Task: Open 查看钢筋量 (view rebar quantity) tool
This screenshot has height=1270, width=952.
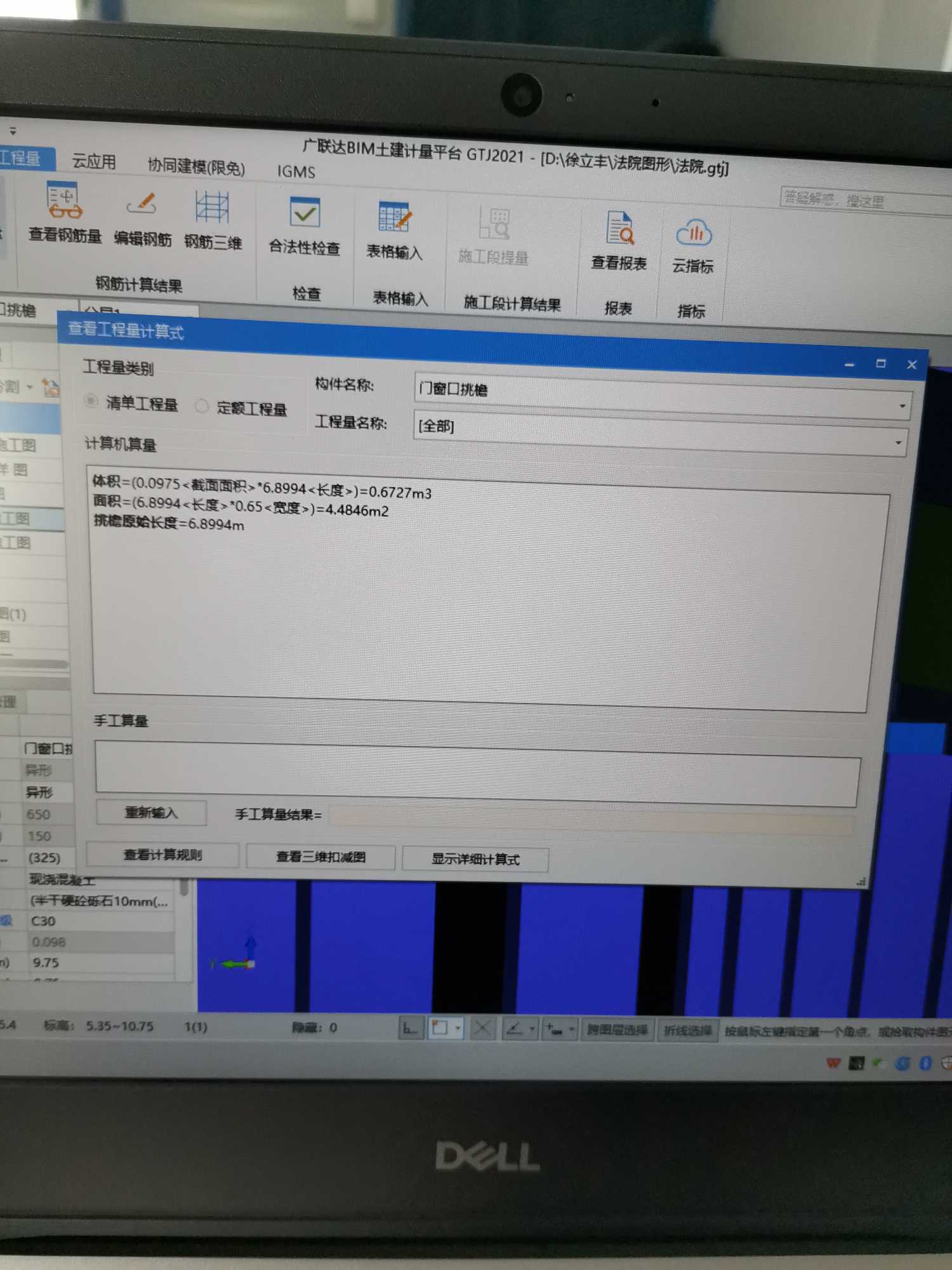Action: click(65, 213)
